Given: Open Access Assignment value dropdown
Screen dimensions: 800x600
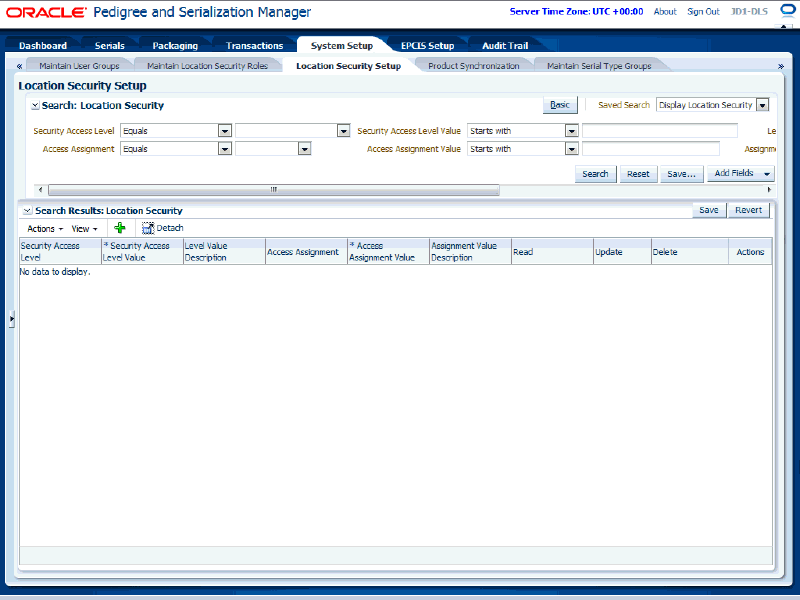Looking at the screenshot, I should [305, 149].
